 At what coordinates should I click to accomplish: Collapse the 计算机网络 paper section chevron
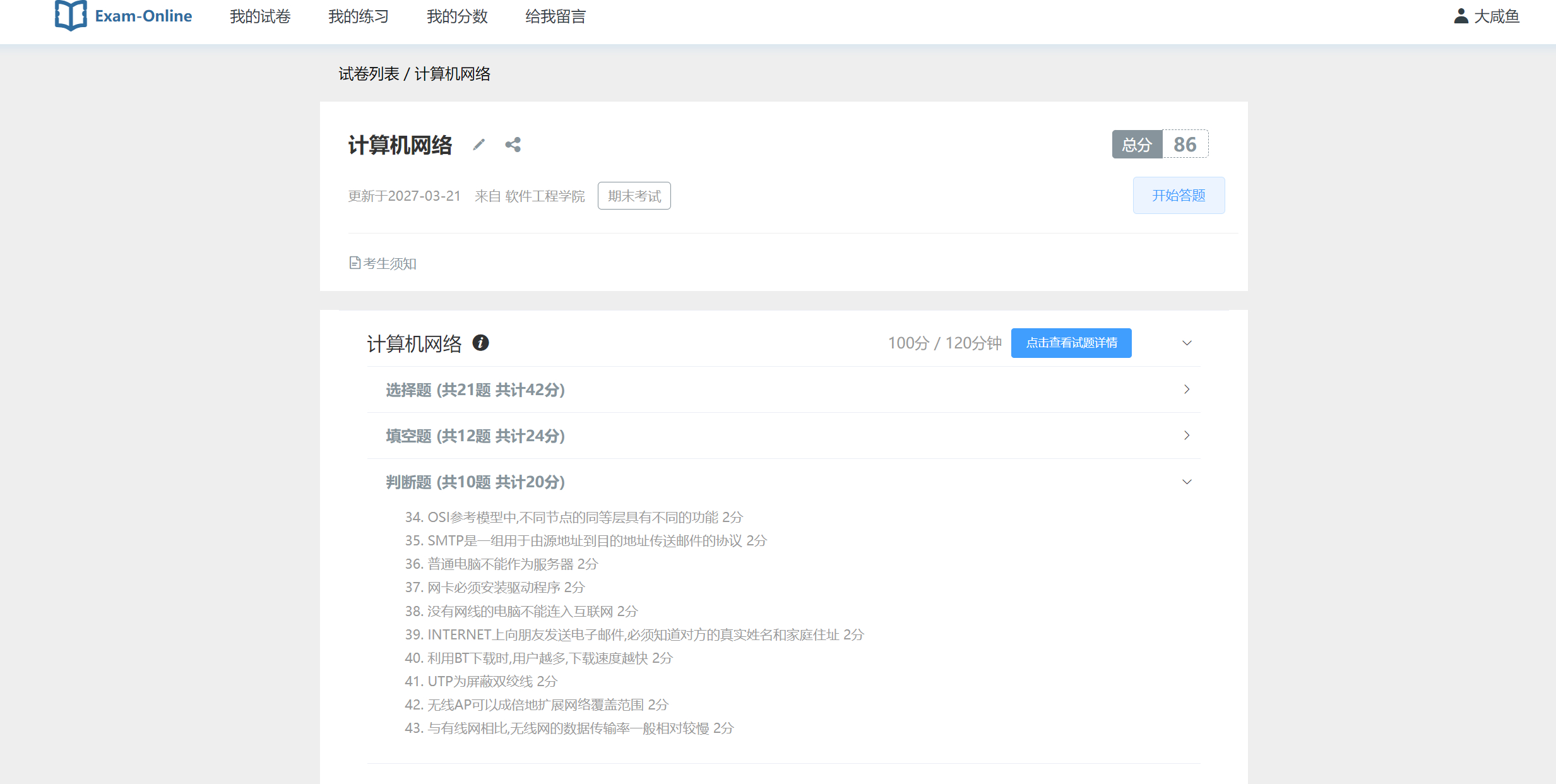pos(1187,343)
